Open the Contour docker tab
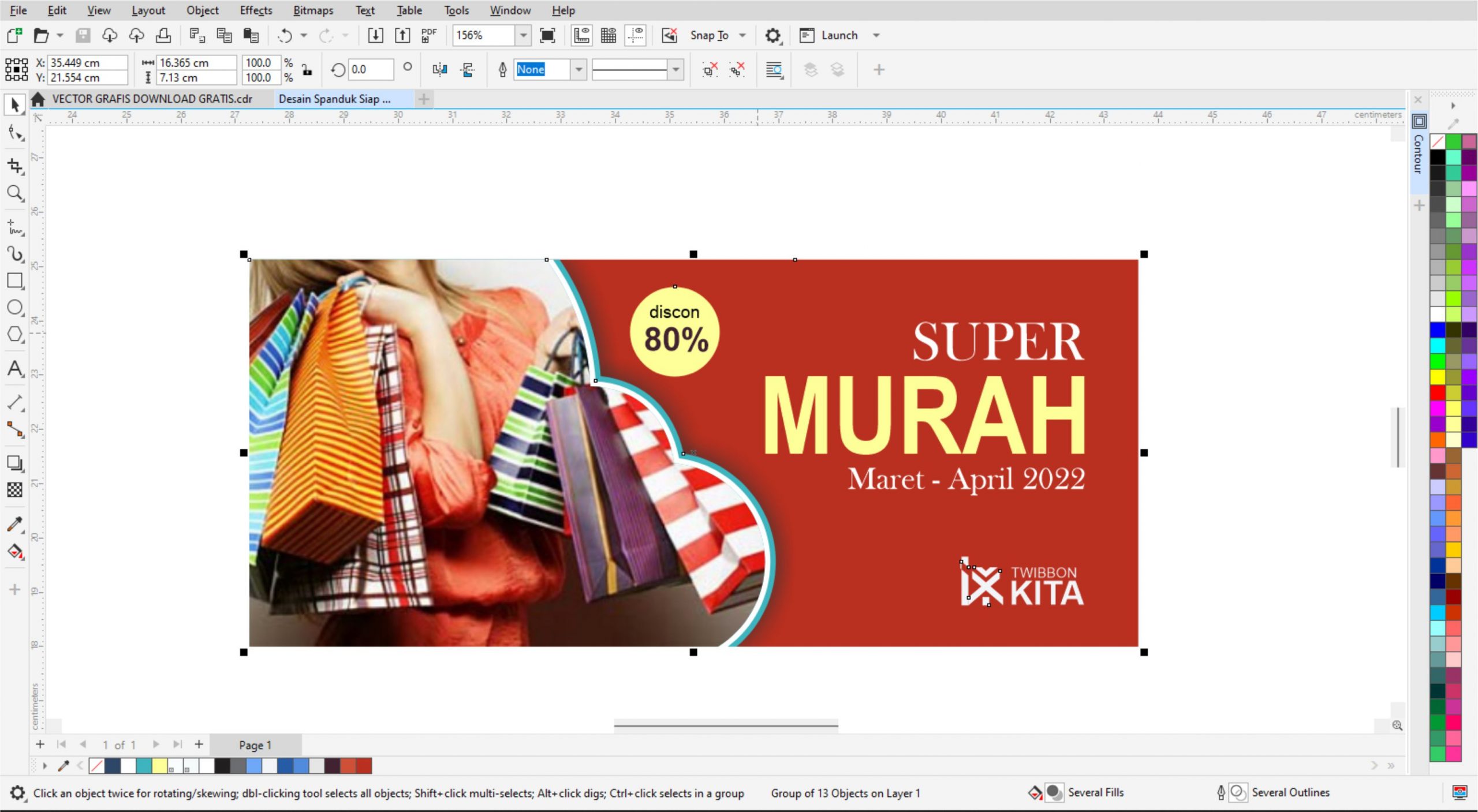Viewport: 1478px width, 812px height. (1419, 154)
